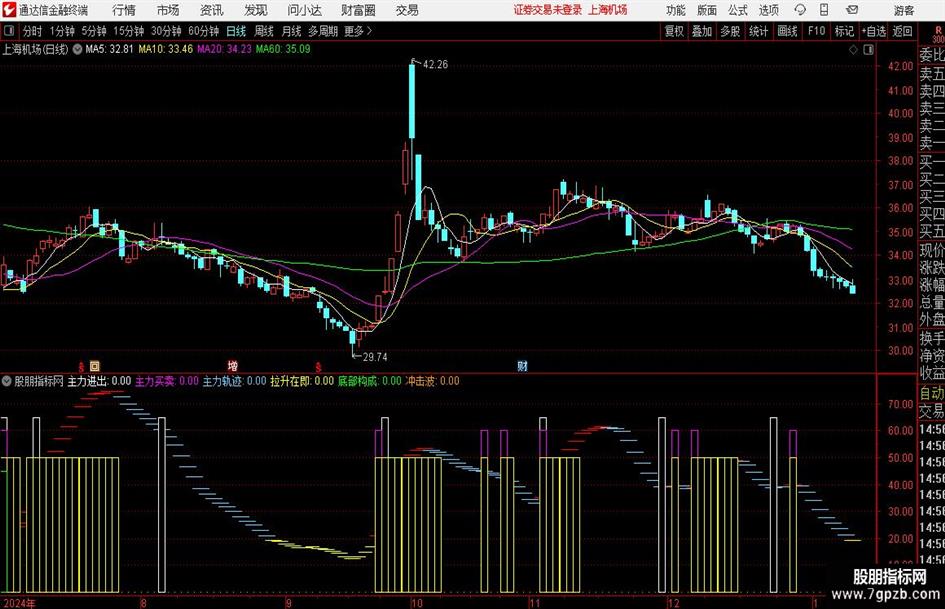The width and height of the screenshot is (945, 609).
Task: Switch to the 5分钟 period tab
Action: pos(94,31)
